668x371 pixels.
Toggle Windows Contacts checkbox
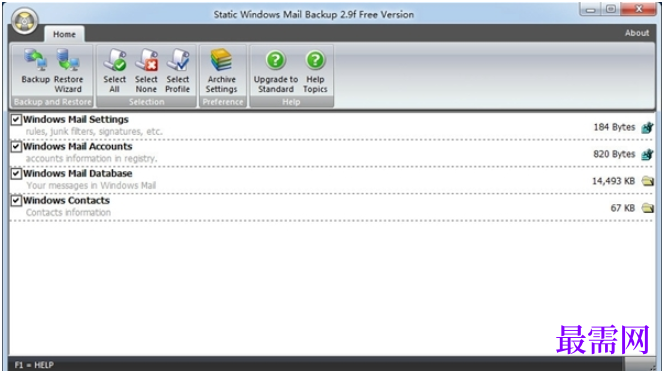tap(16, 200)
